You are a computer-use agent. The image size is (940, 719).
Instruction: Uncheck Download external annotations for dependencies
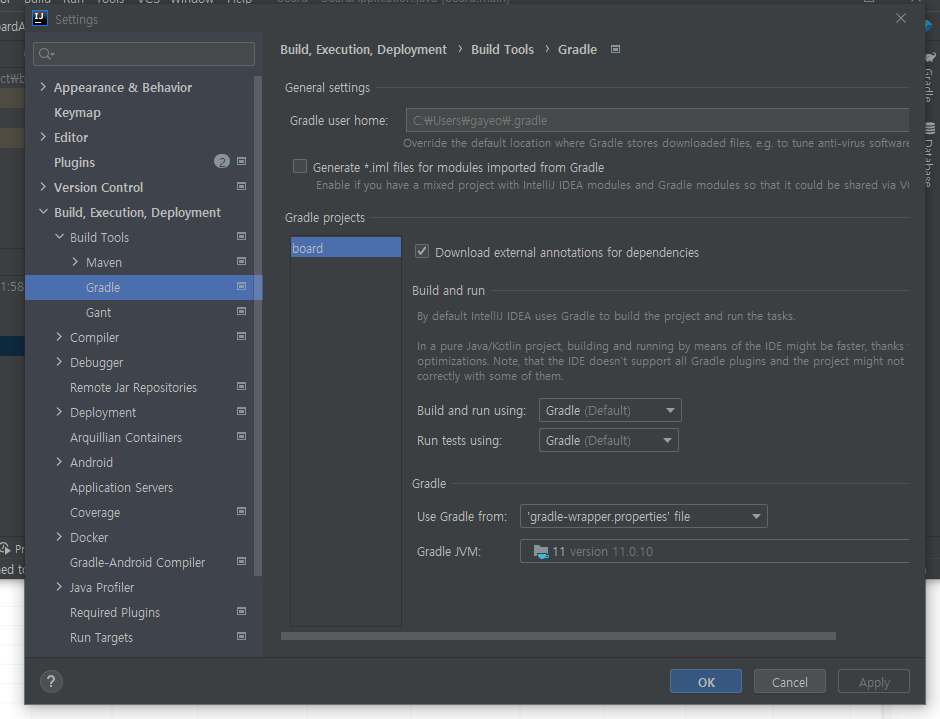tap(422, 252)
